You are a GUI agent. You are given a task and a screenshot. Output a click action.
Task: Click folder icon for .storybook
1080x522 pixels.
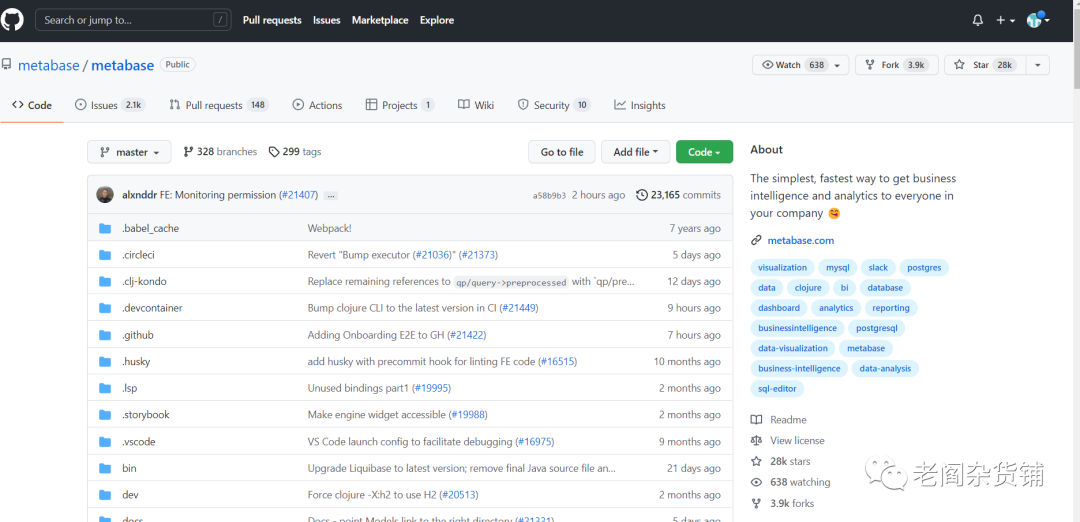pos(105,415)
